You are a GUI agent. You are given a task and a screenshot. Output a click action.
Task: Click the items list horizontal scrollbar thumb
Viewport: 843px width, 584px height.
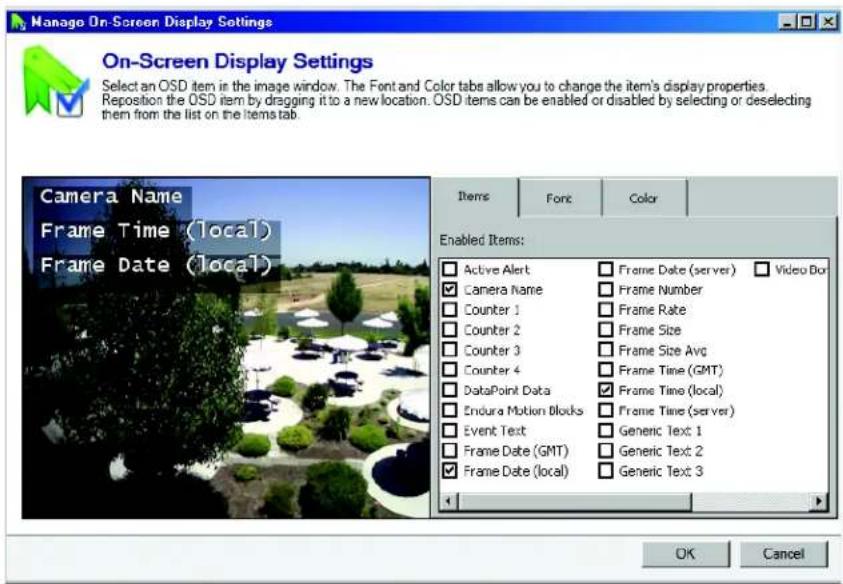pos(574,501)
